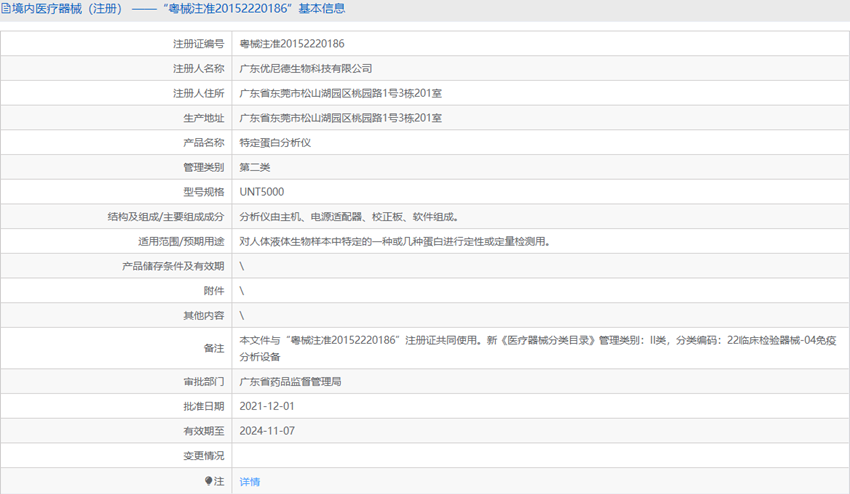Select the 注册人名称 label
Screen dimensions: 850x494
tap(198, 68)
